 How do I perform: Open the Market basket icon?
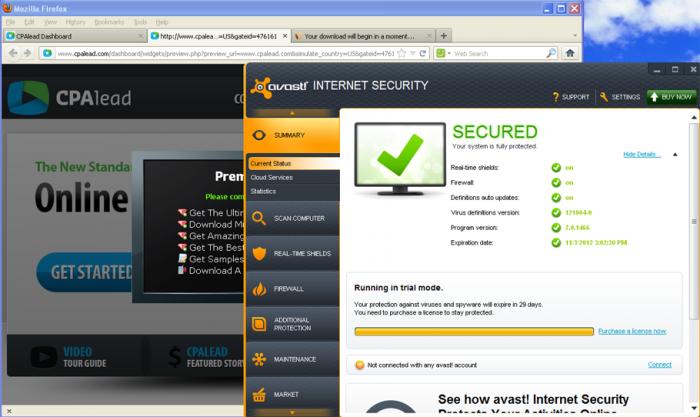[259, 395]
